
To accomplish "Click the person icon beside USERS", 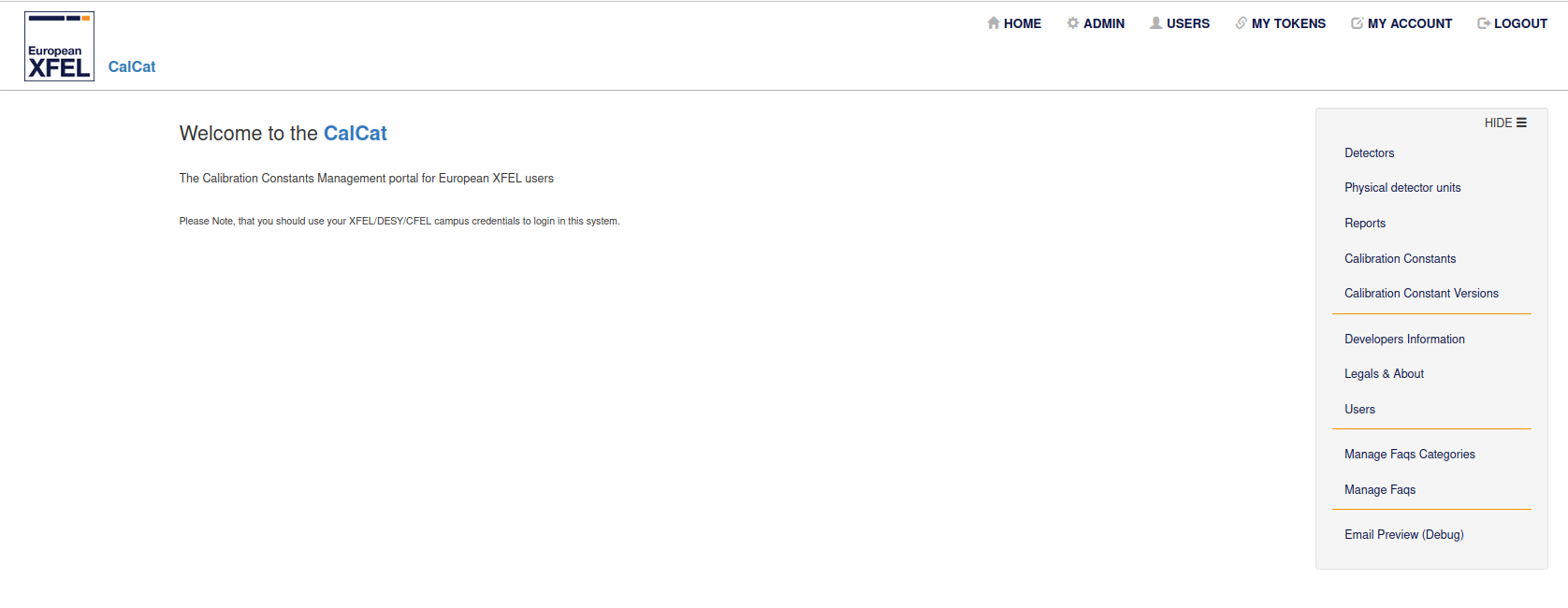I will [x=1156, y=23].
